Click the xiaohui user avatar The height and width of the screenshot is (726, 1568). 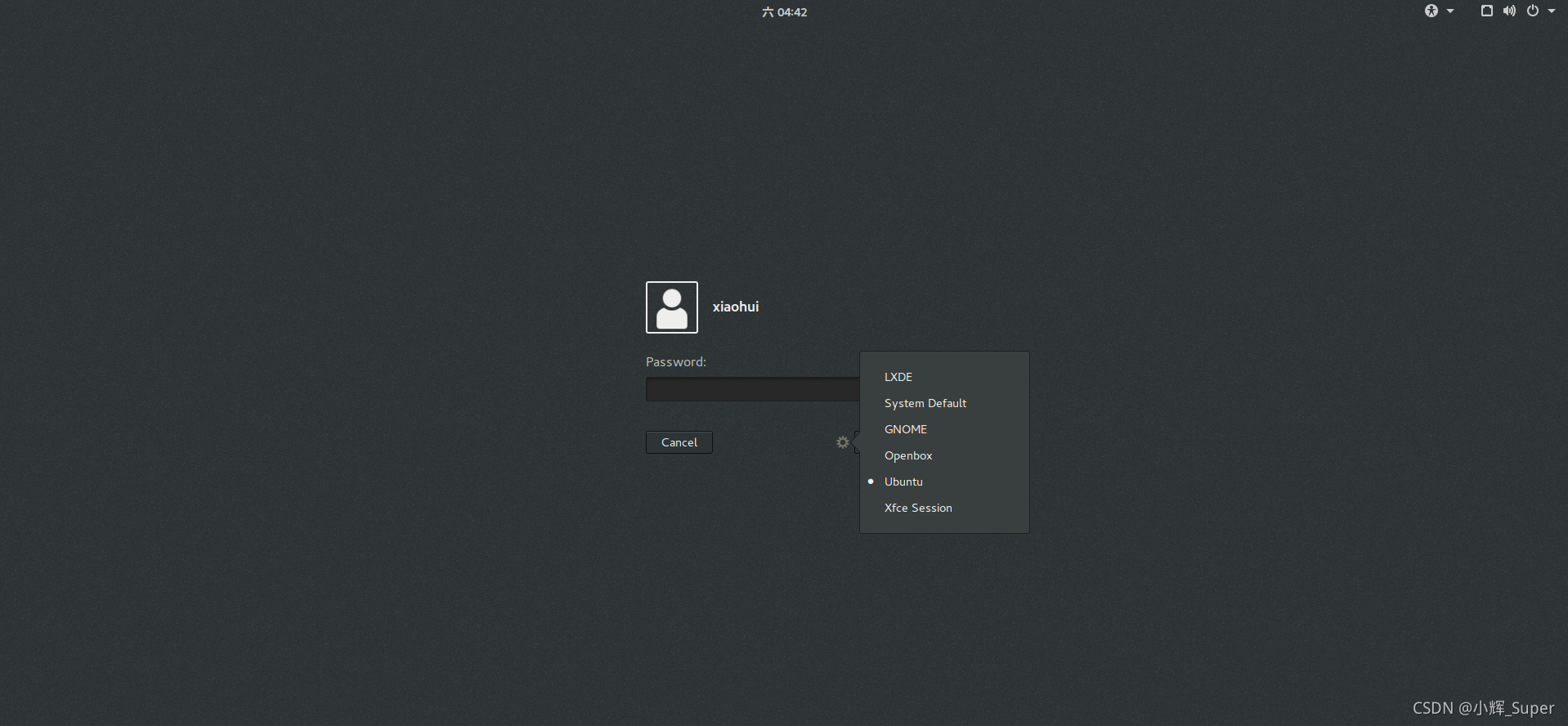click(672, 307)
